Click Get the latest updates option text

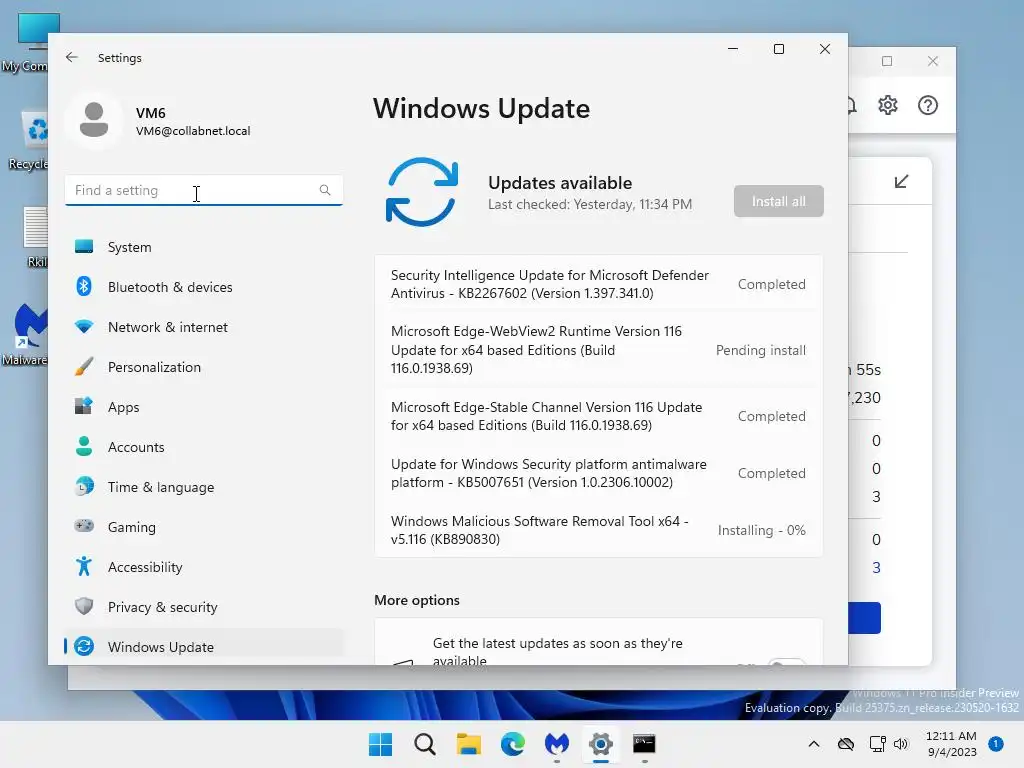(557, 652)
